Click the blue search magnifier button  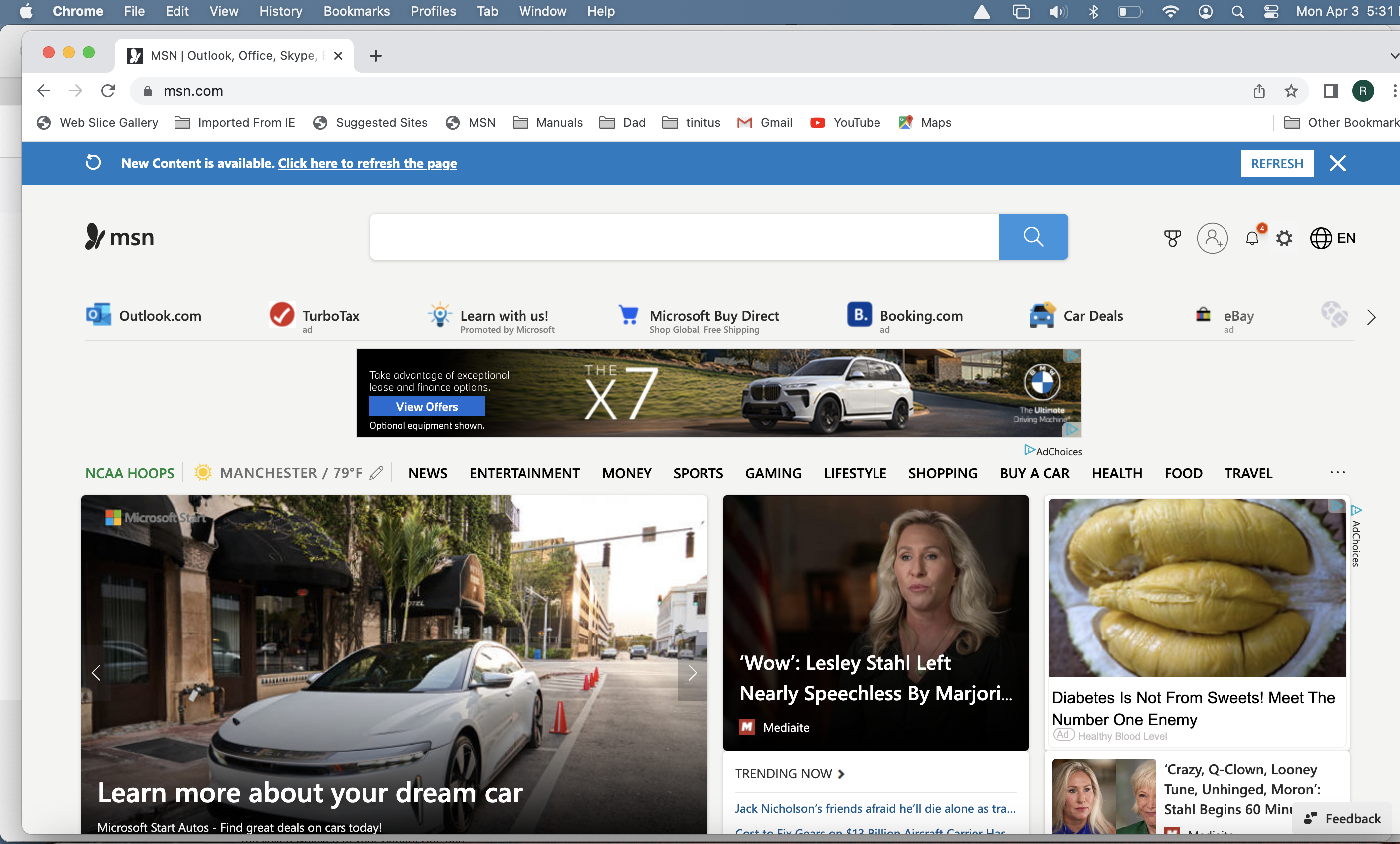click(x=1033, y=237)
